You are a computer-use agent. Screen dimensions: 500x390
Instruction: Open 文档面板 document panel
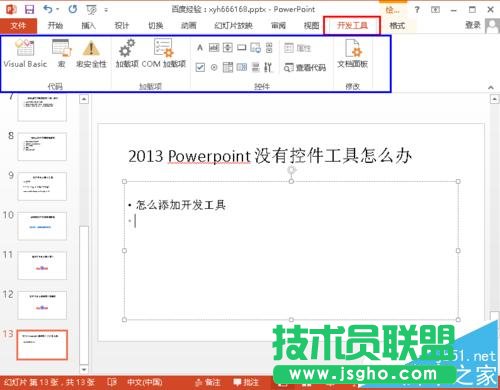tap(352, 53)
